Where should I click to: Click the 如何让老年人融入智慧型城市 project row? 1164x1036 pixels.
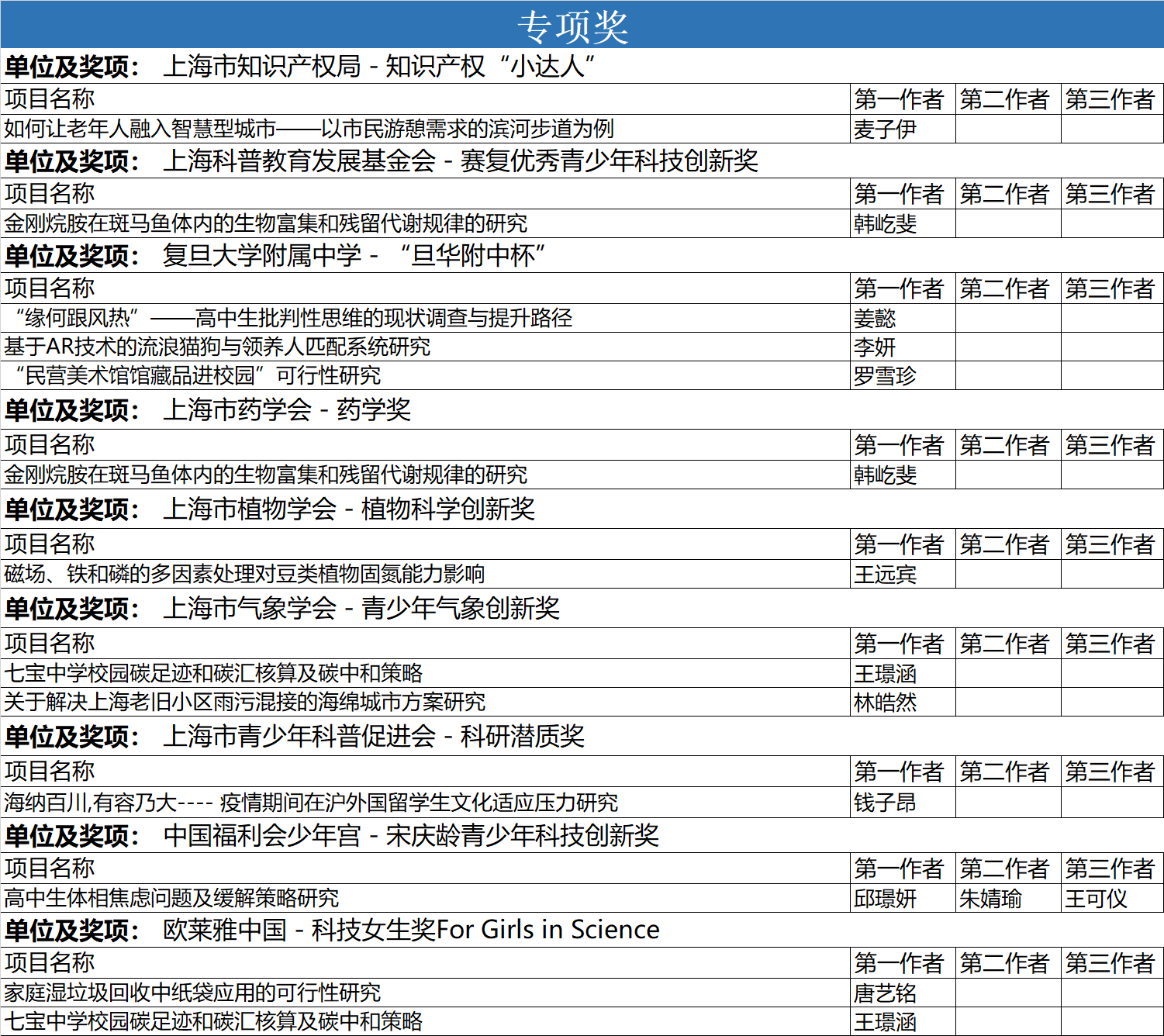pos(309,129)
